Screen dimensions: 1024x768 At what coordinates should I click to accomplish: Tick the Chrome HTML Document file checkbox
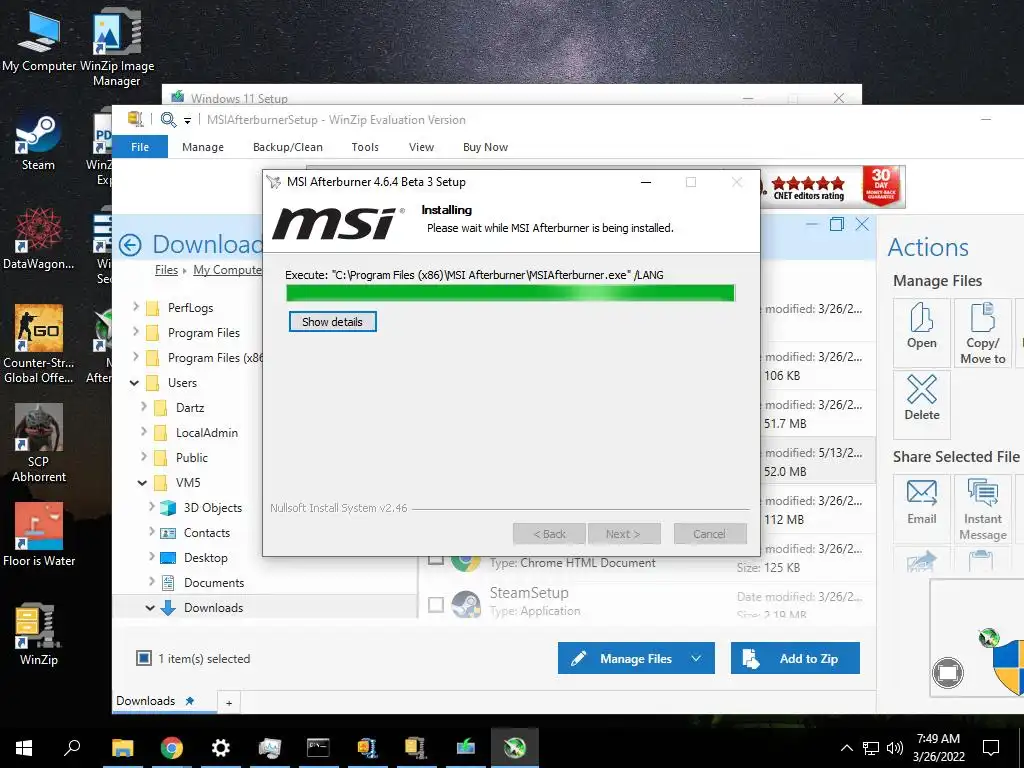436,558
